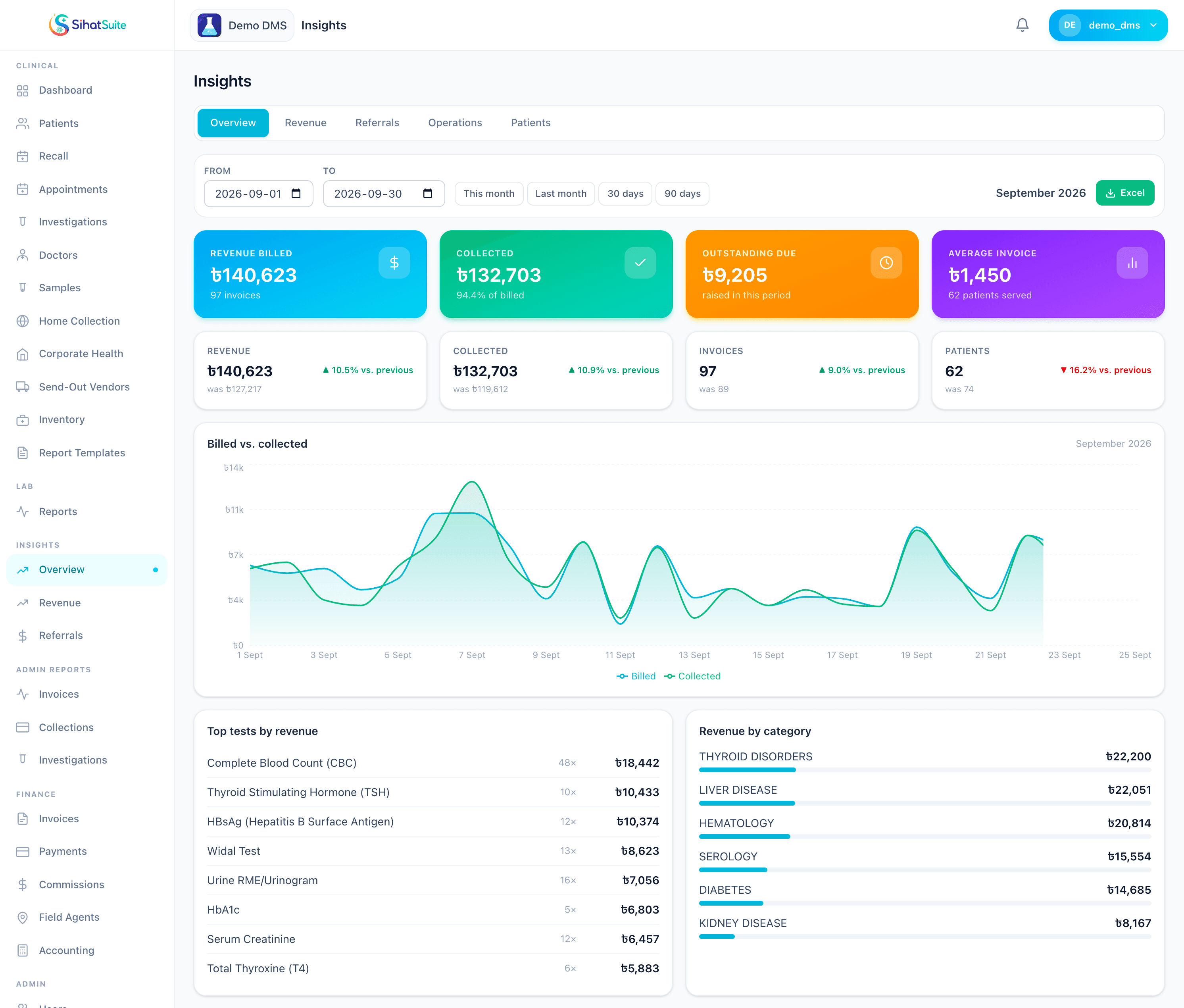Click the checkmark icon on Collected card

(x=640, y=263)
